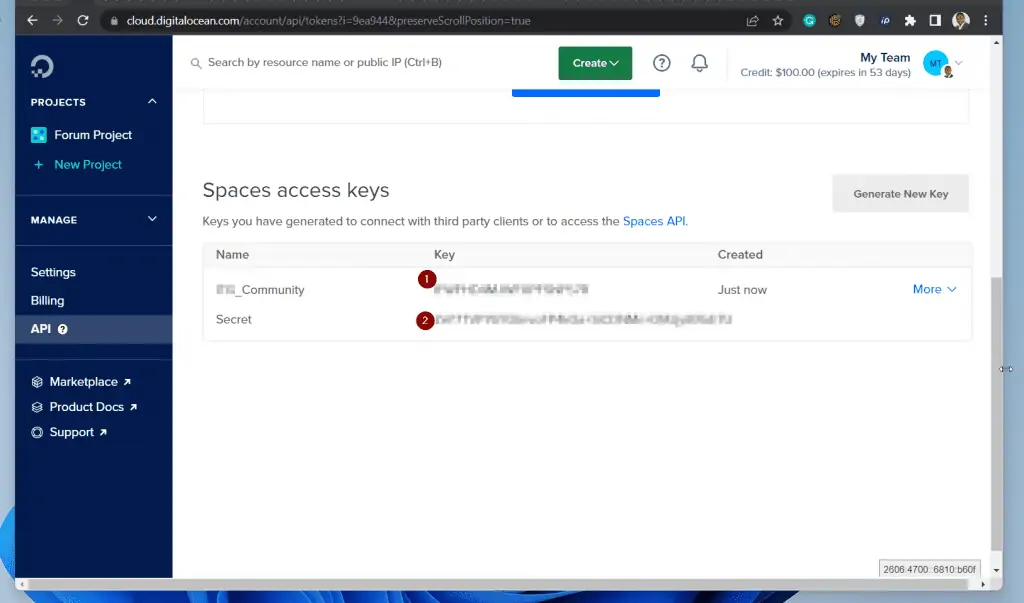Click the MT team avatar

click(x=936, y=63)
